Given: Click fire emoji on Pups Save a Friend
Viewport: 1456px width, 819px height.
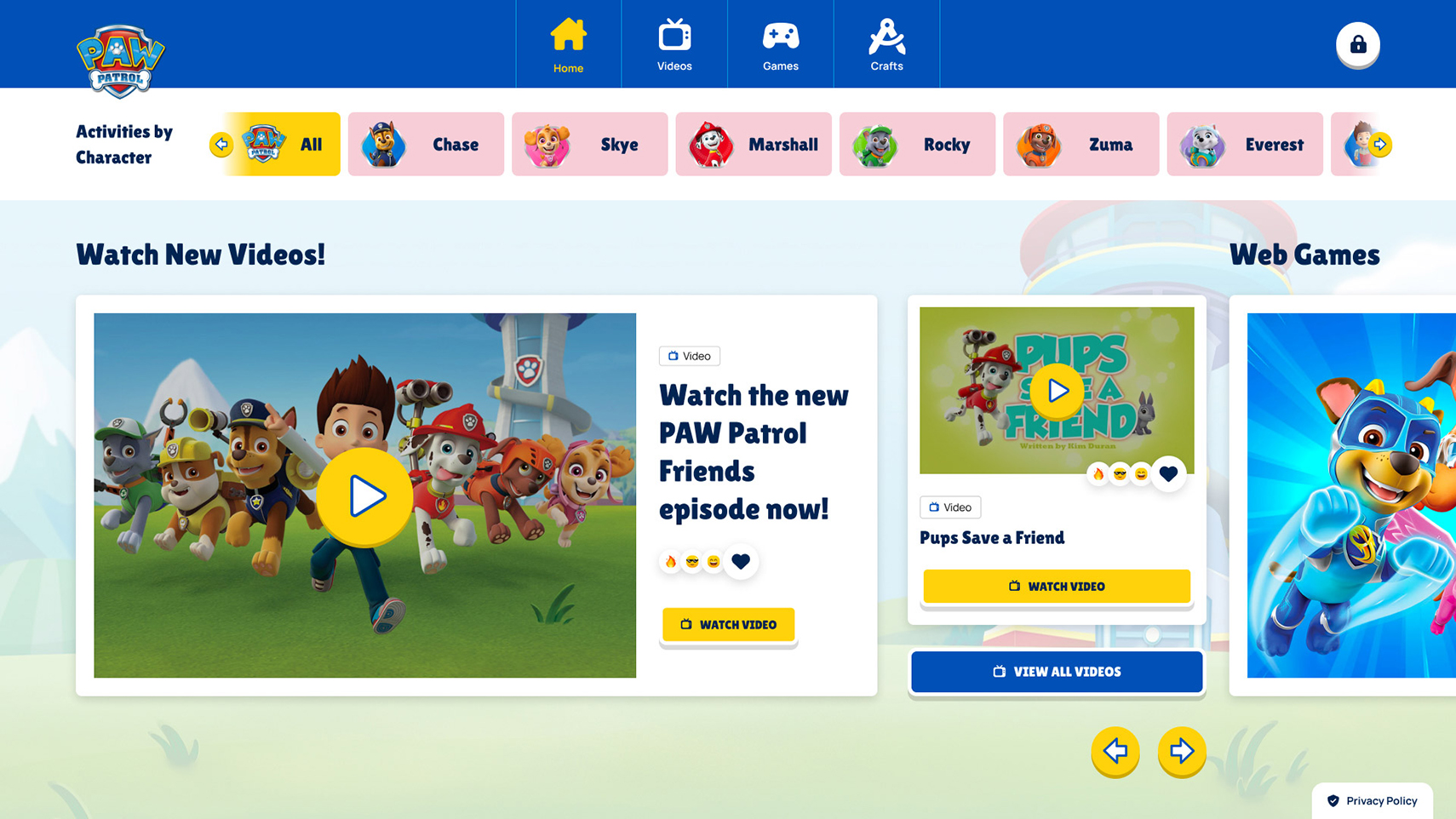Looking at the screenshot, I should (1098, 474).
